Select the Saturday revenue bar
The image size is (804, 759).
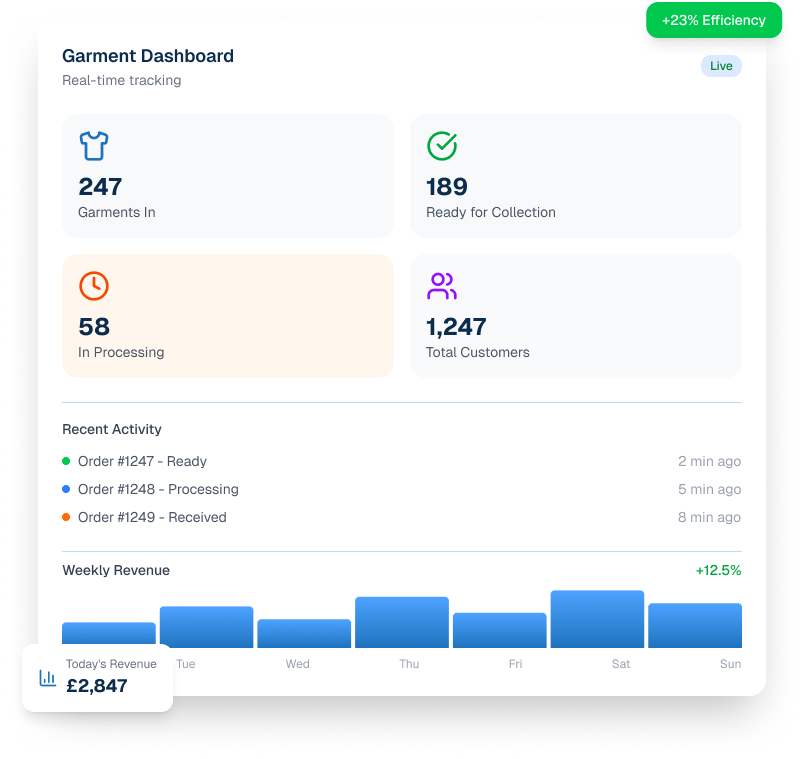[x=597, y=619]
